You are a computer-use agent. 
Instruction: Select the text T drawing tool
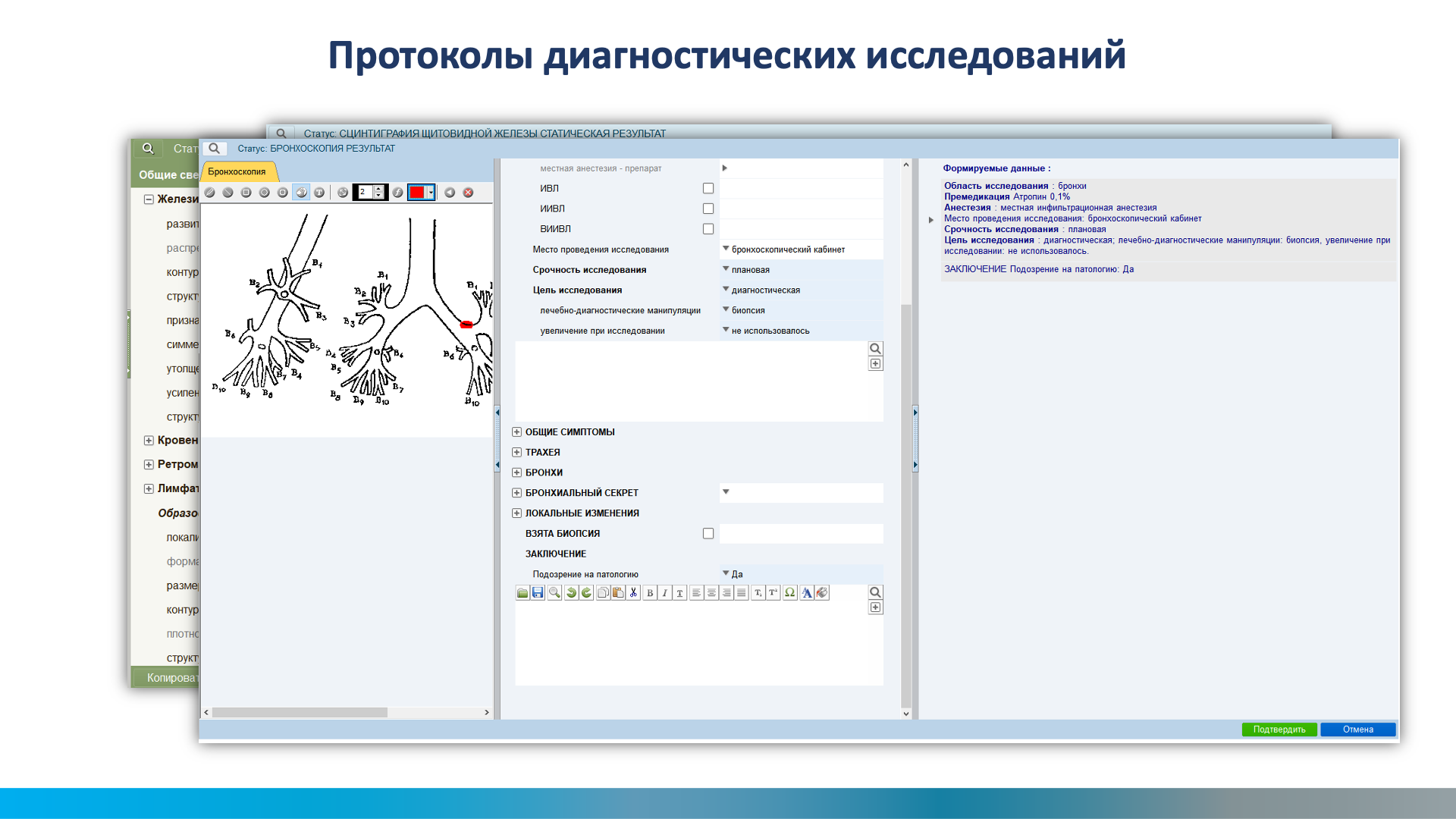319,193
